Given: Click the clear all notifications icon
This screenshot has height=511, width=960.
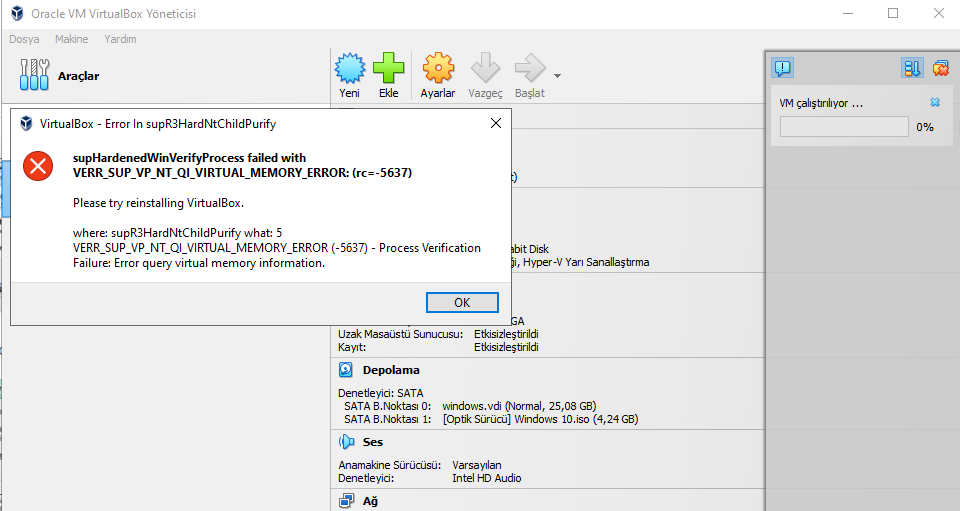Looking at the screenshot, I should pos(941,67).
